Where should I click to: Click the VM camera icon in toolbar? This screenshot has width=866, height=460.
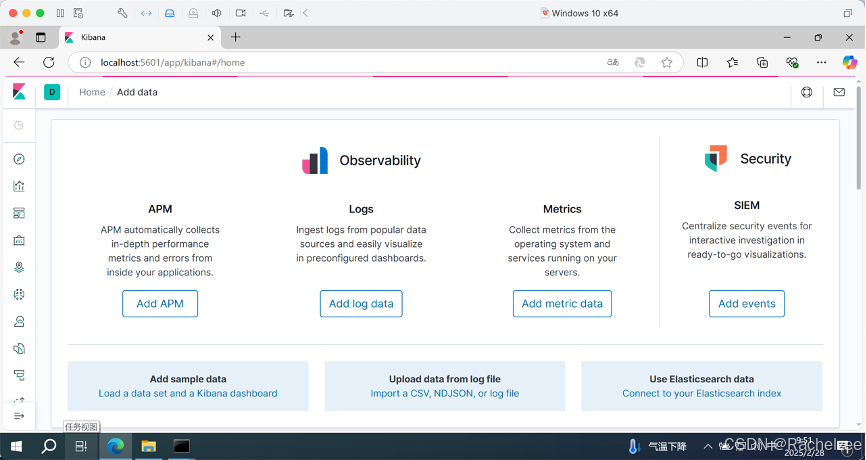click(x=240, y=13)
